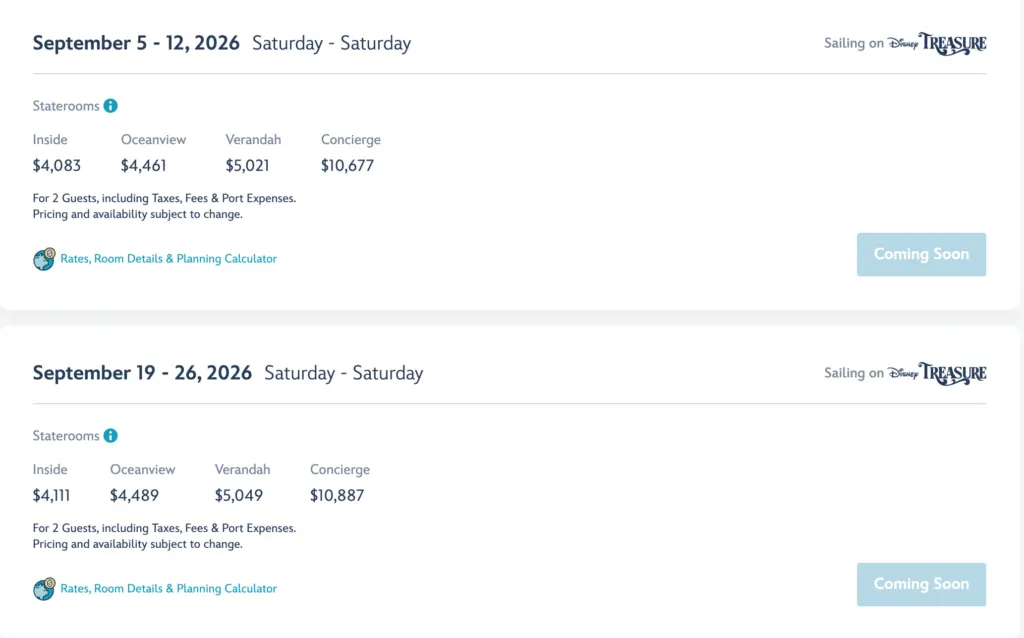Select the $10,887 Concierge stateroom price
The height and width of the screenshot is (638, 1024).
pyautogui.click(x=337, y=496)
